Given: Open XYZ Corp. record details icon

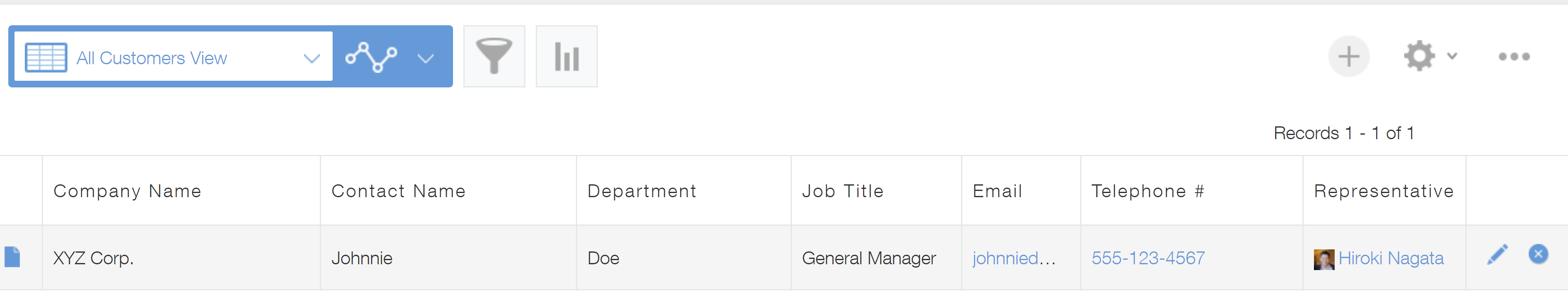Looking at the screenshot, I should tap(13, 257).
